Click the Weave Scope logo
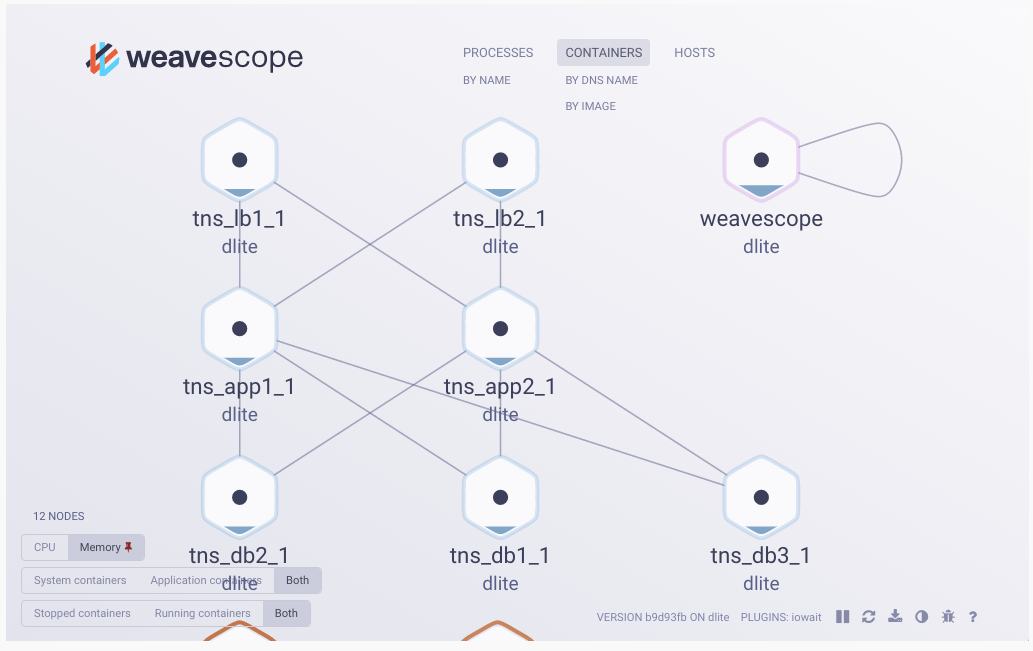Viewport: 1033px width, 651px height. (194, 58)
